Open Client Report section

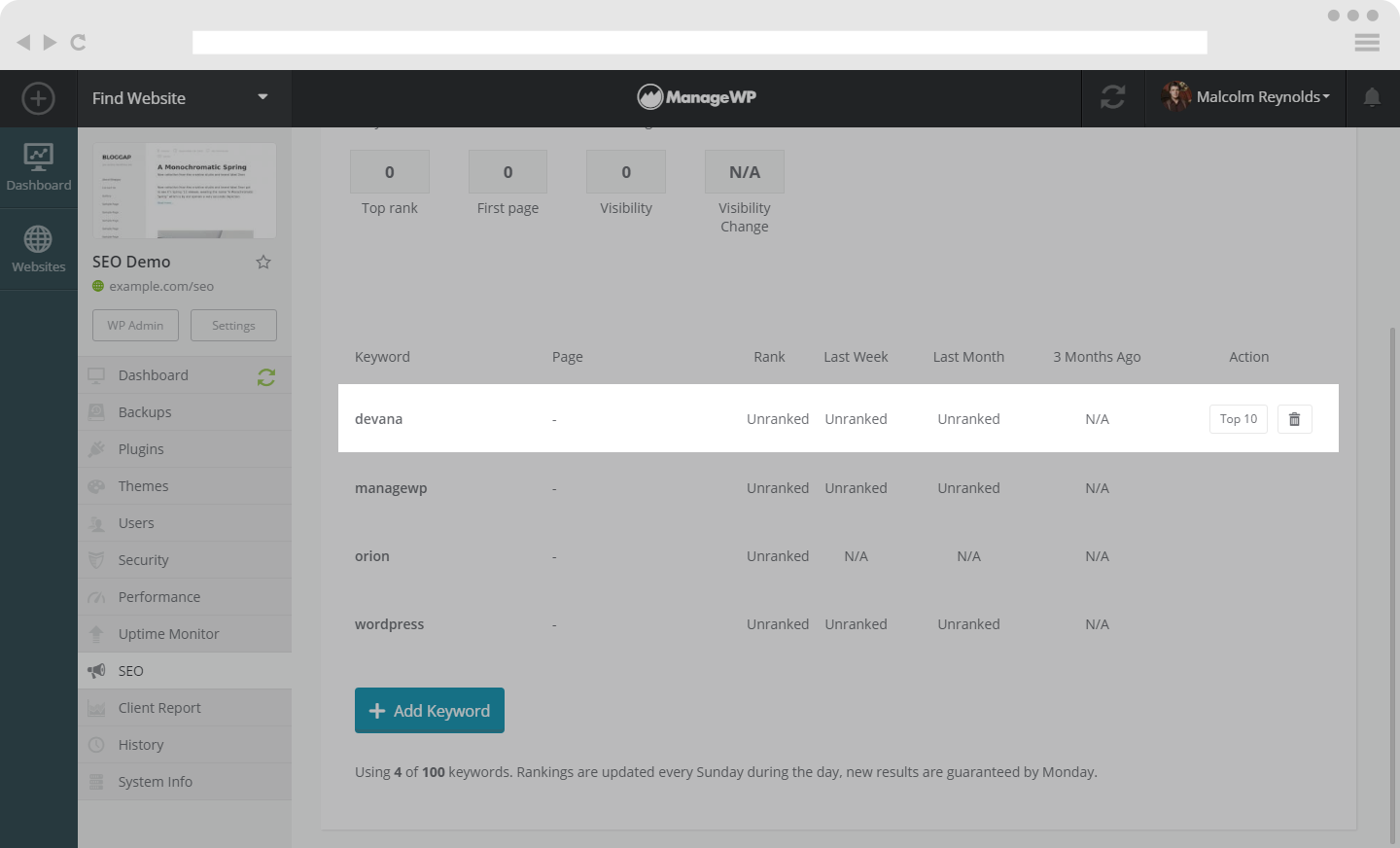click(185, 708)
